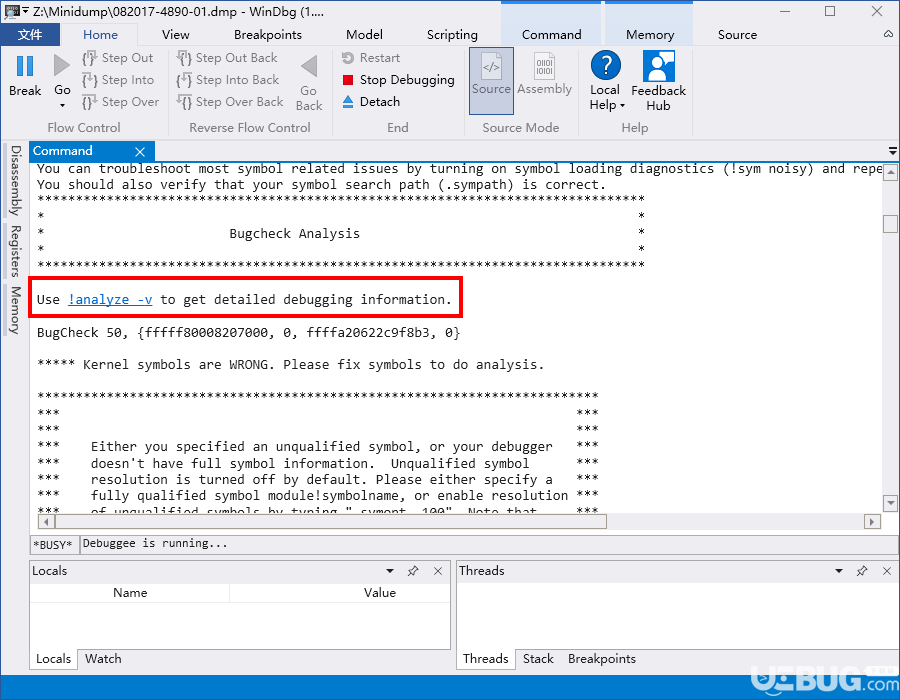Click the Name column header
This screenshot has width=900, height=700.
130,593
